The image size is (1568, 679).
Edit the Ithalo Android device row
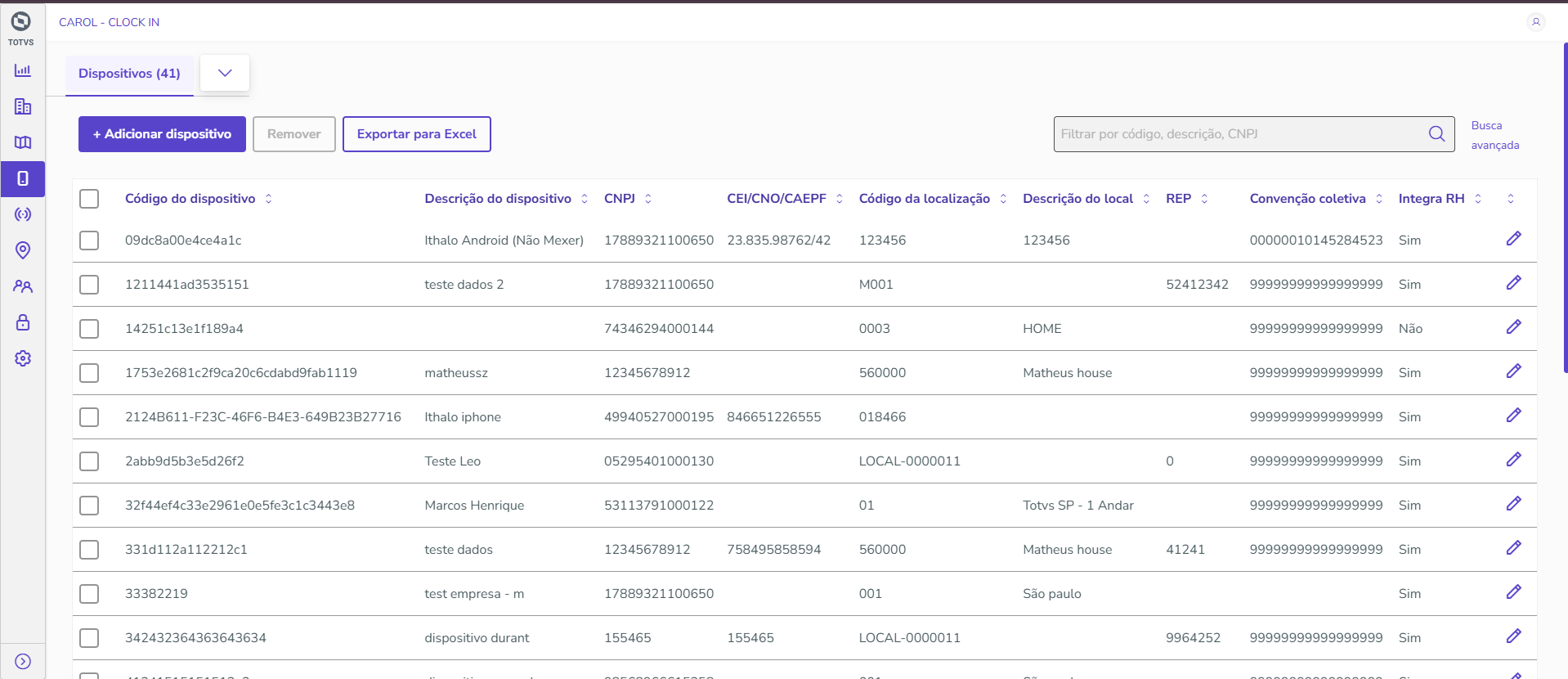point(1513,239)
